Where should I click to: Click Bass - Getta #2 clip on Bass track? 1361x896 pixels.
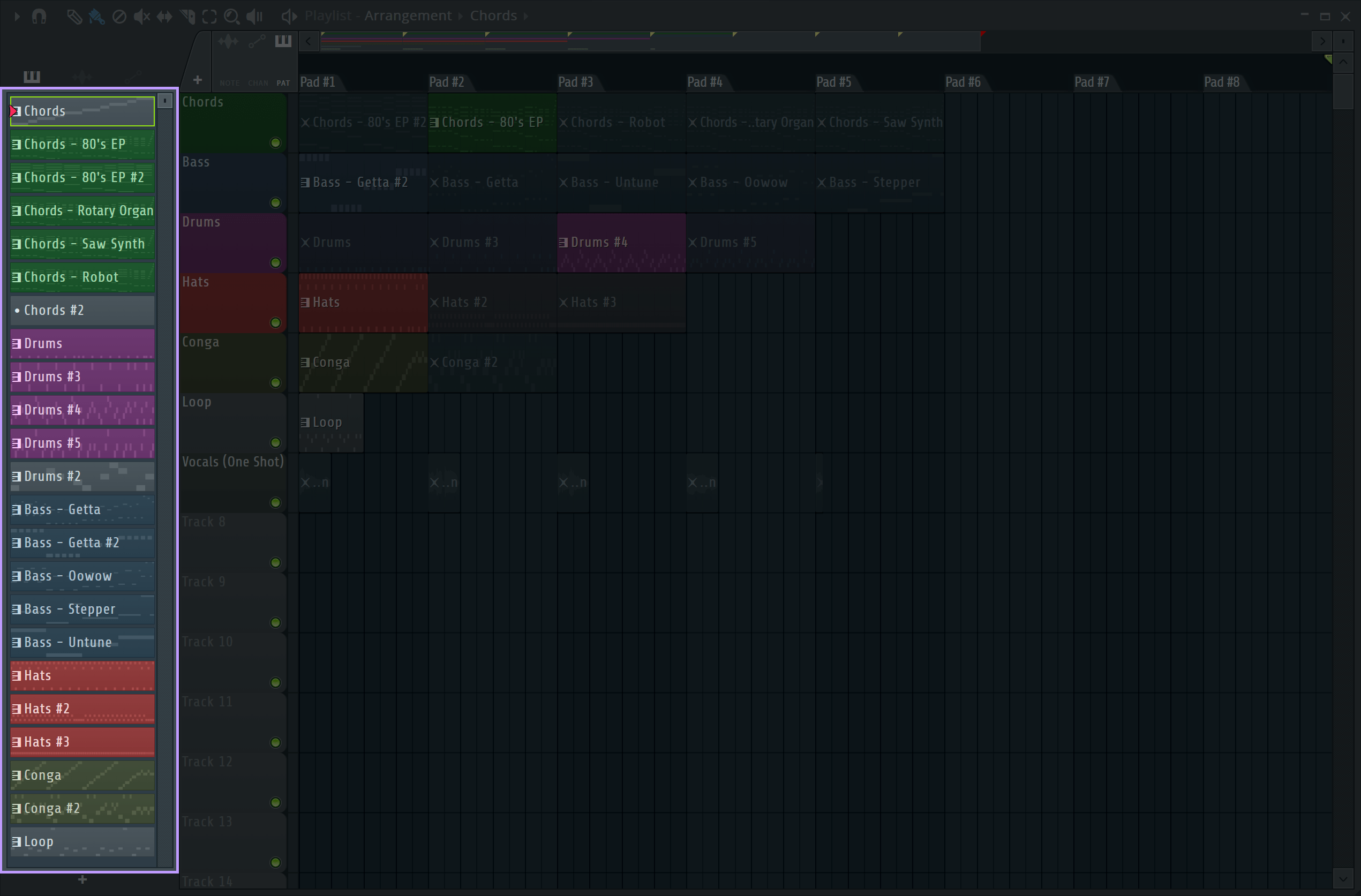click(363, 183)
